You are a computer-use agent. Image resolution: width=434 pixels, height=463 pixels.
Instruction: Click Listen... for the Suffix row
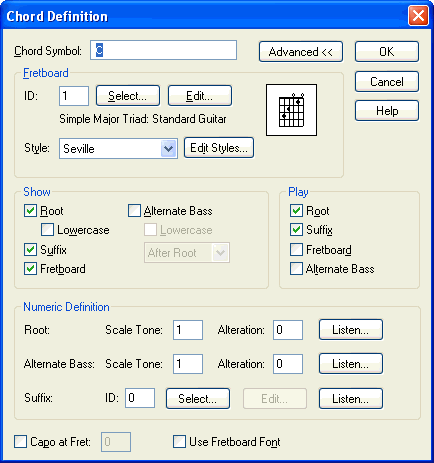click(351, 398)
